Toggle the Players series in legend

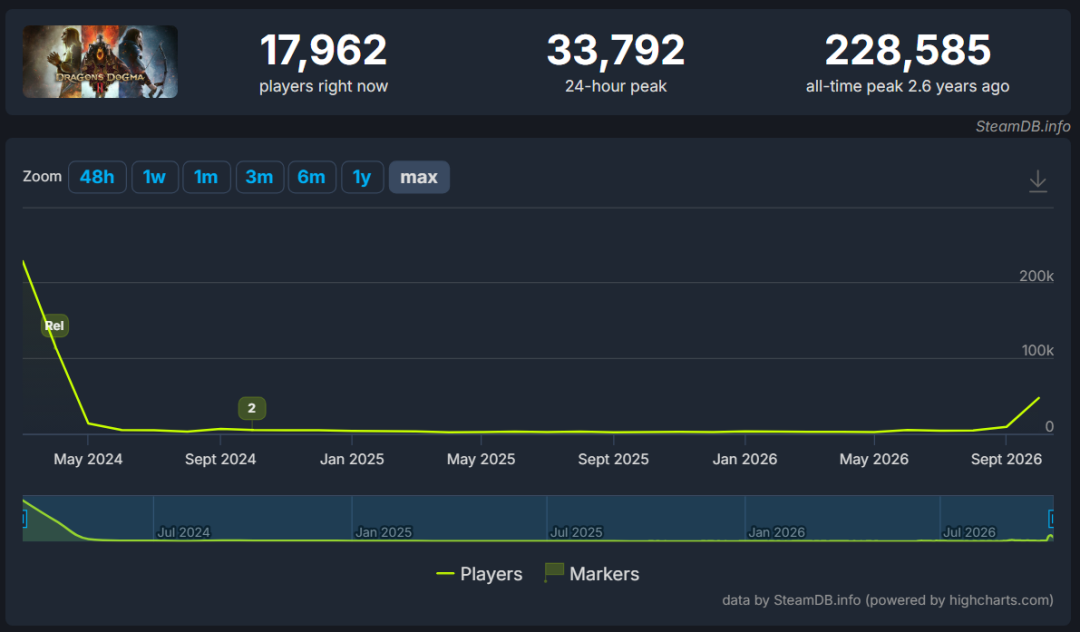479,573
